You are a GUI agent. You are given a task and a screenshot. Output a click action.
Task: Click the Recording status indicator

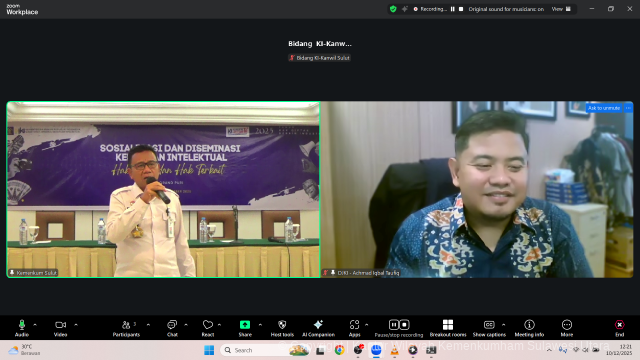click(430, 9)
